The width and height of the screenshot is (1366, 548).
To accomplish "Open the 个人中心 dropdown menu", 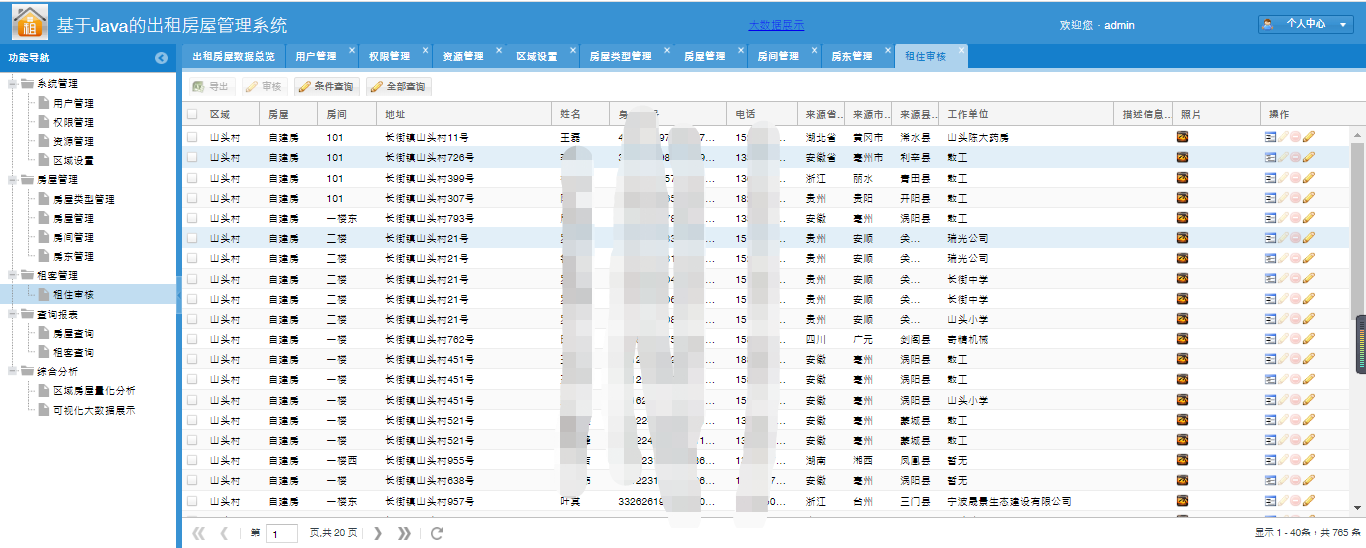I will point(1305,24).
